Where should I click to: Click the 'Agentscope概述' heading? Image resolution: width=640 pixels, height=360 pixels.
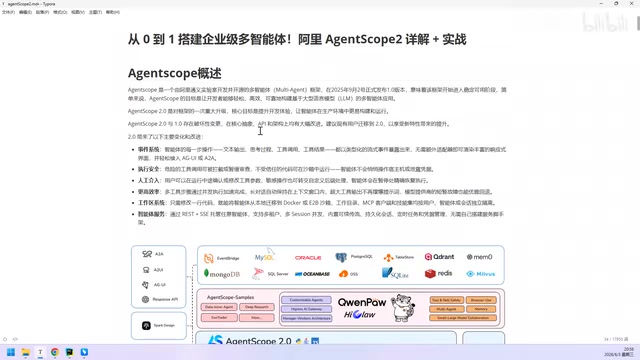pyautogui.click(x=175, y=73)
